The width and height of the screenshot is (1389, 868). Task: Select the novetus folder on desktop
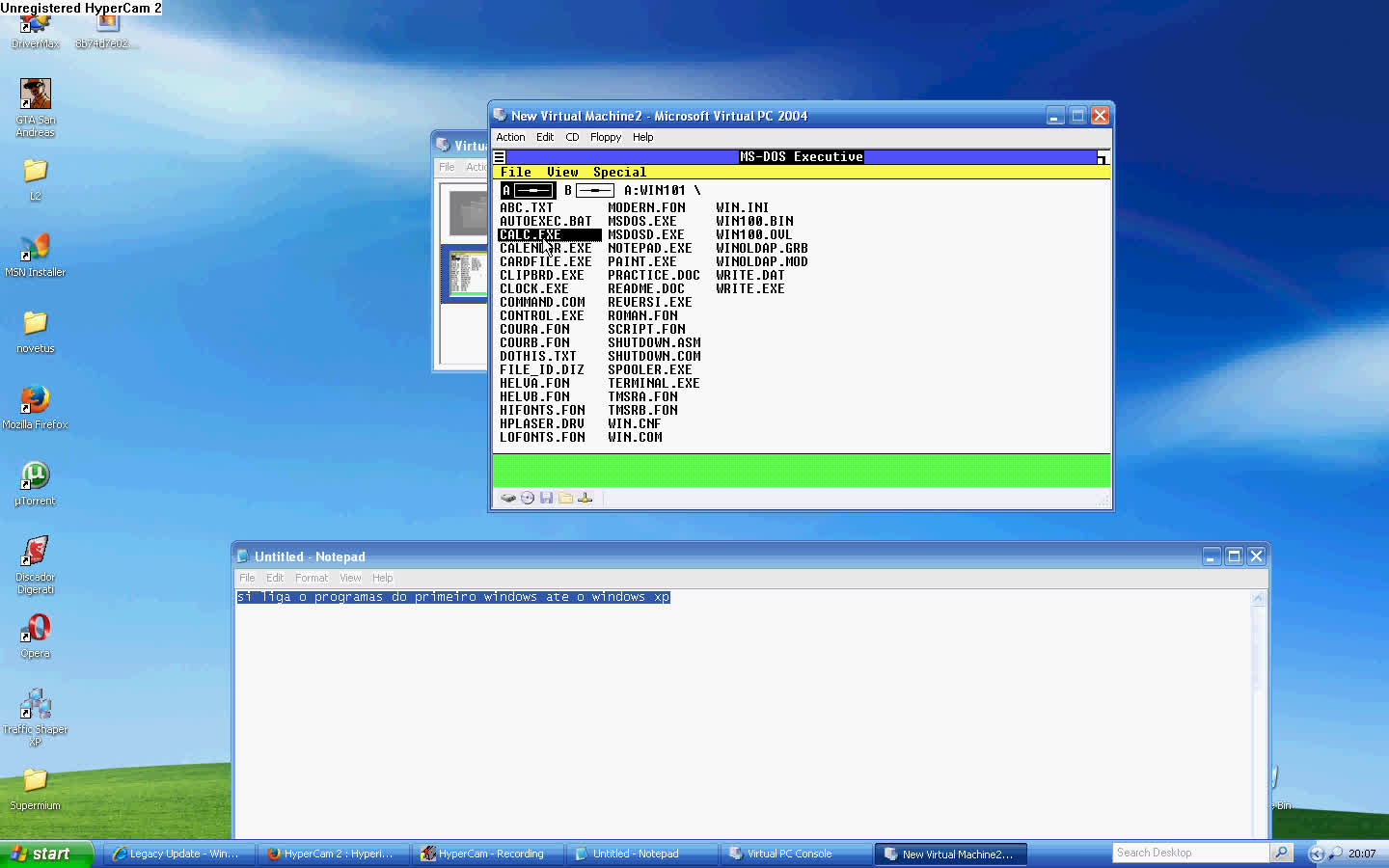coord(35,332)
